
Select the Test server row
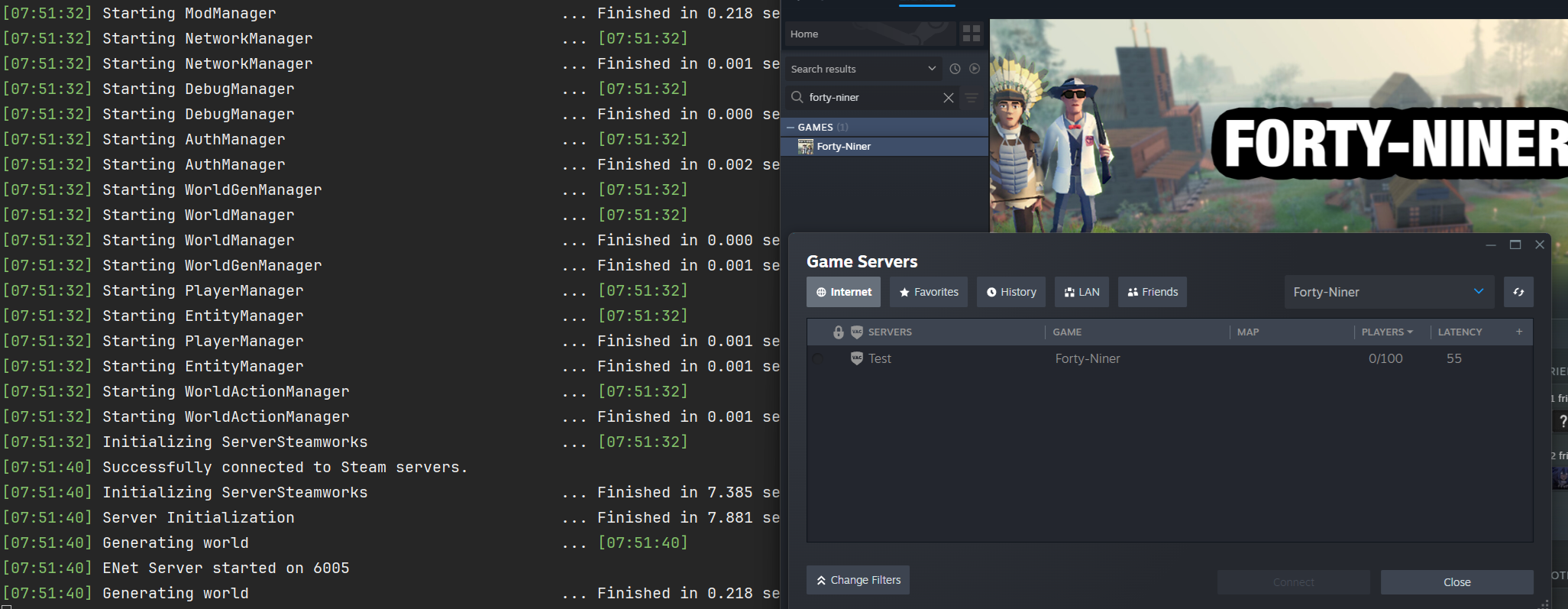tap(1169, 358)
